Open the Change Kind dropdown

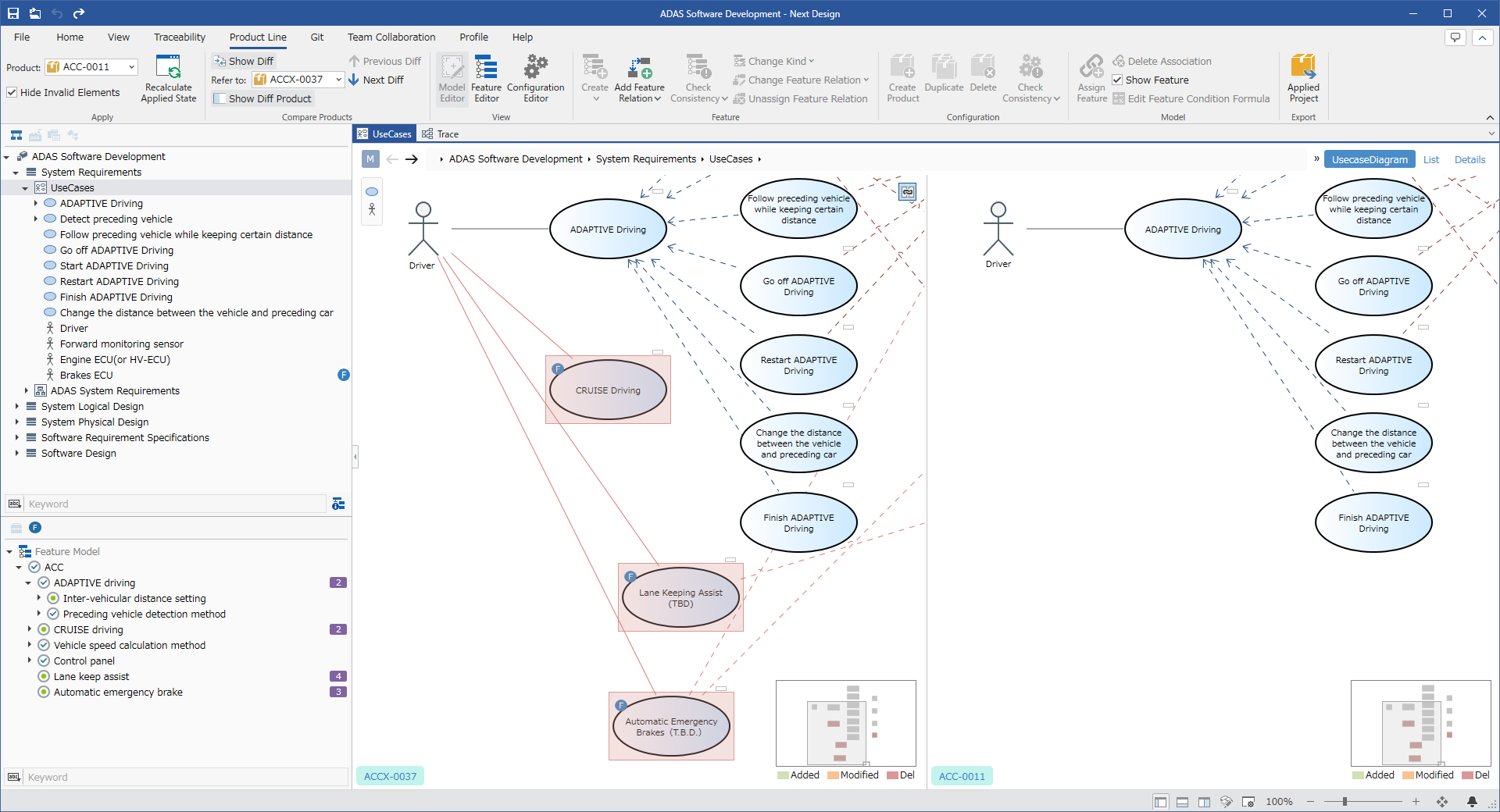tap(773, 61)
